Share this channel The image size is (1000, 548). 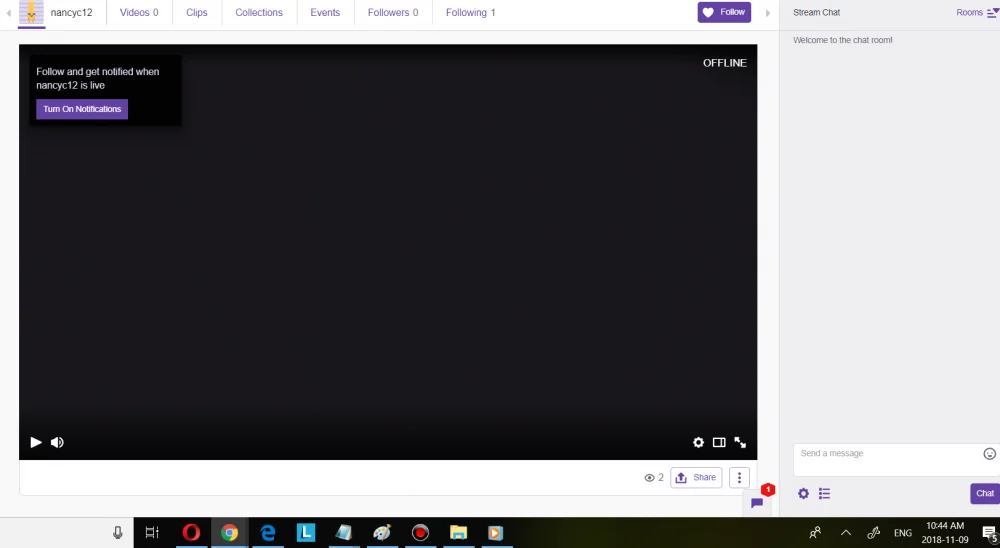(696, 477)
